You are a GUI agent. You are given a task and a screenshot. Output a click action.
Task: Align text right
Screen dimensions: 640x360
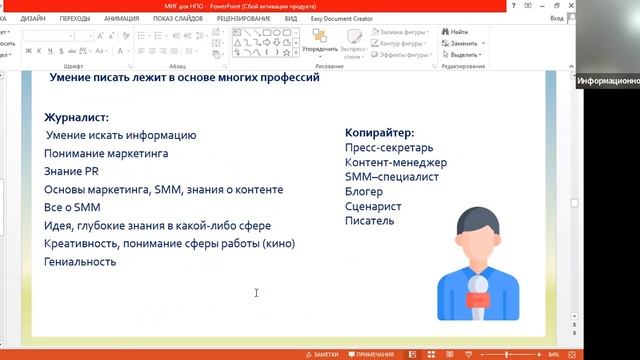[163, 51]
